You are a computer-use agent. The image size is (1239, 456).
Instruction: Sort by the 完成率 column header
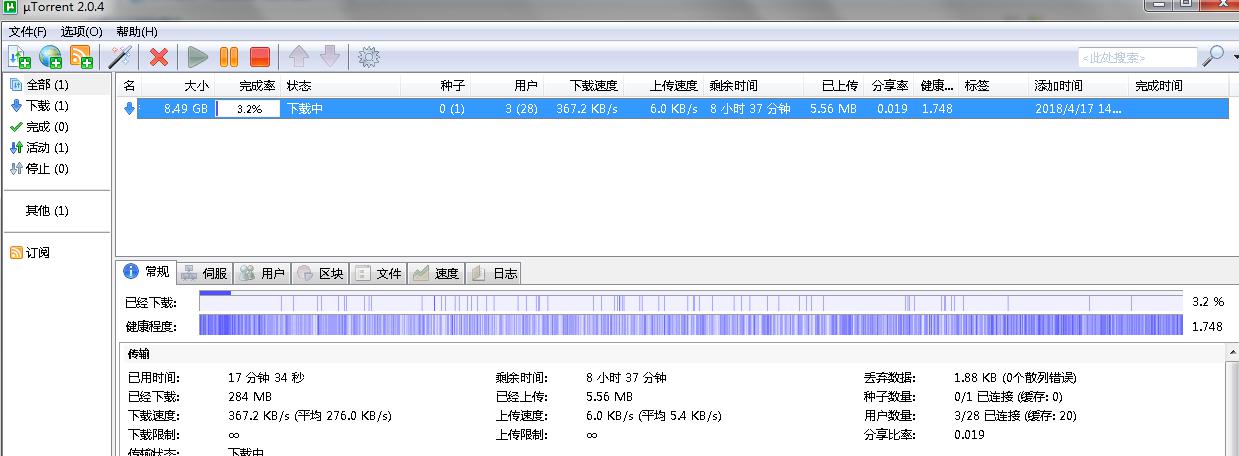tap(247, 86)
